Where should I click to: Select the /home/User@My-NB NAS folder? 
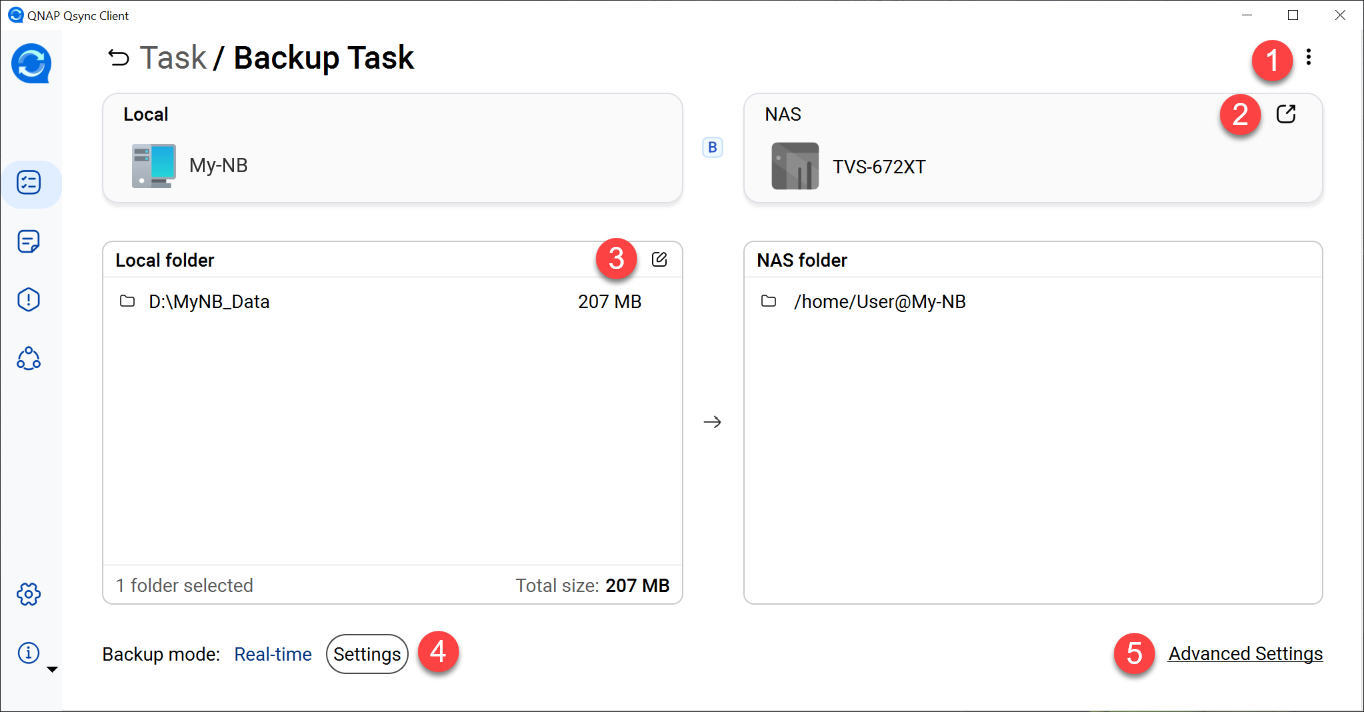pos(879,302)
